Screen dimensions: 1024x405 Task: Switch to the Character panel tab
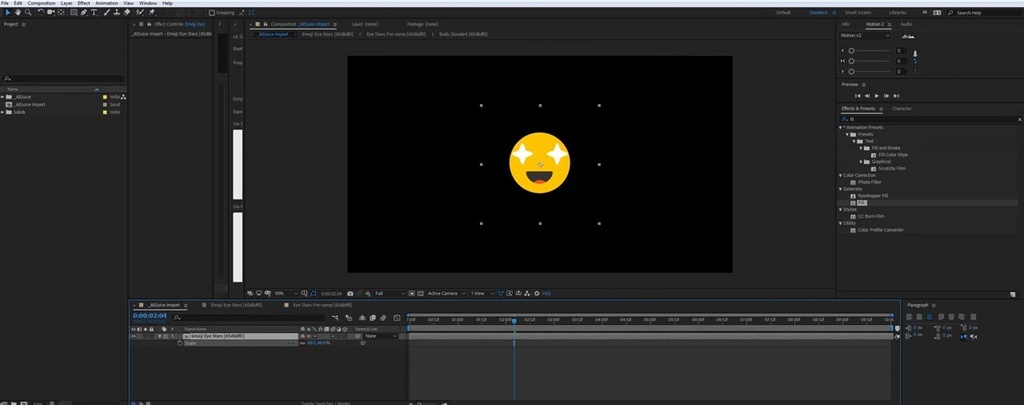pyautogui.click(x=902, y=108)
